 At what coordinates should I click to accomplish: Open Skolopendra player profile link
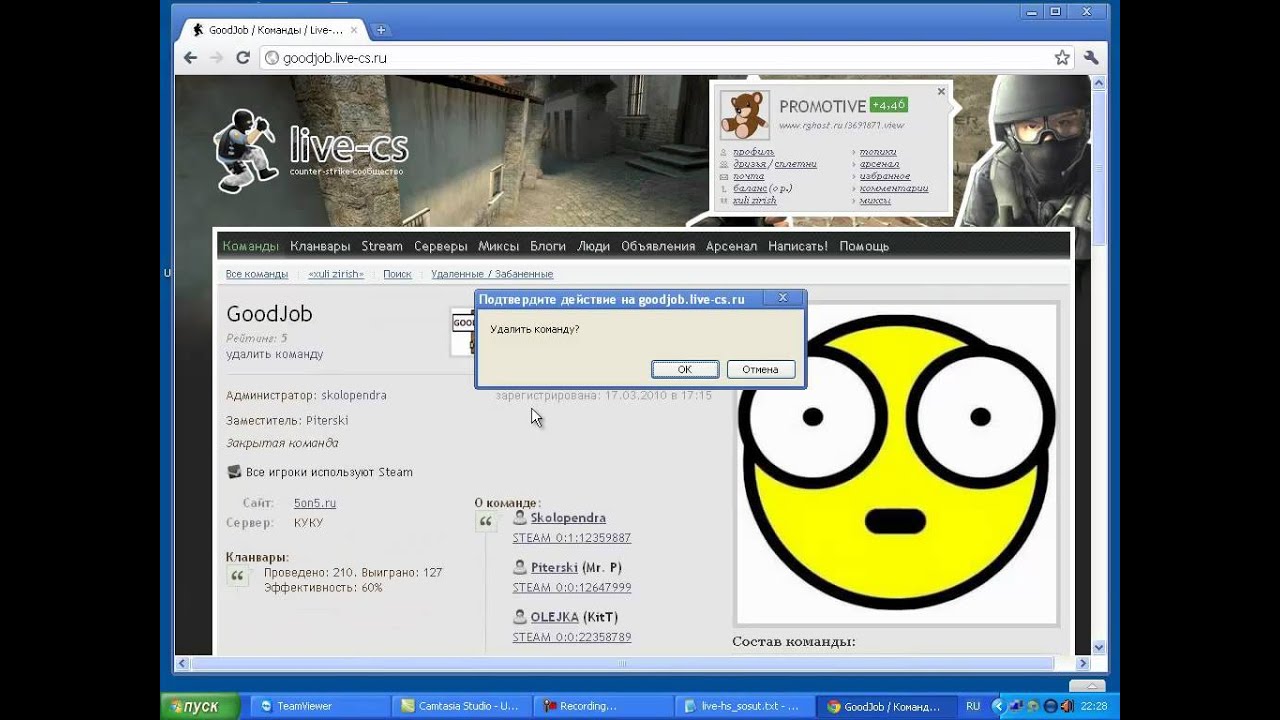[568, 518]
